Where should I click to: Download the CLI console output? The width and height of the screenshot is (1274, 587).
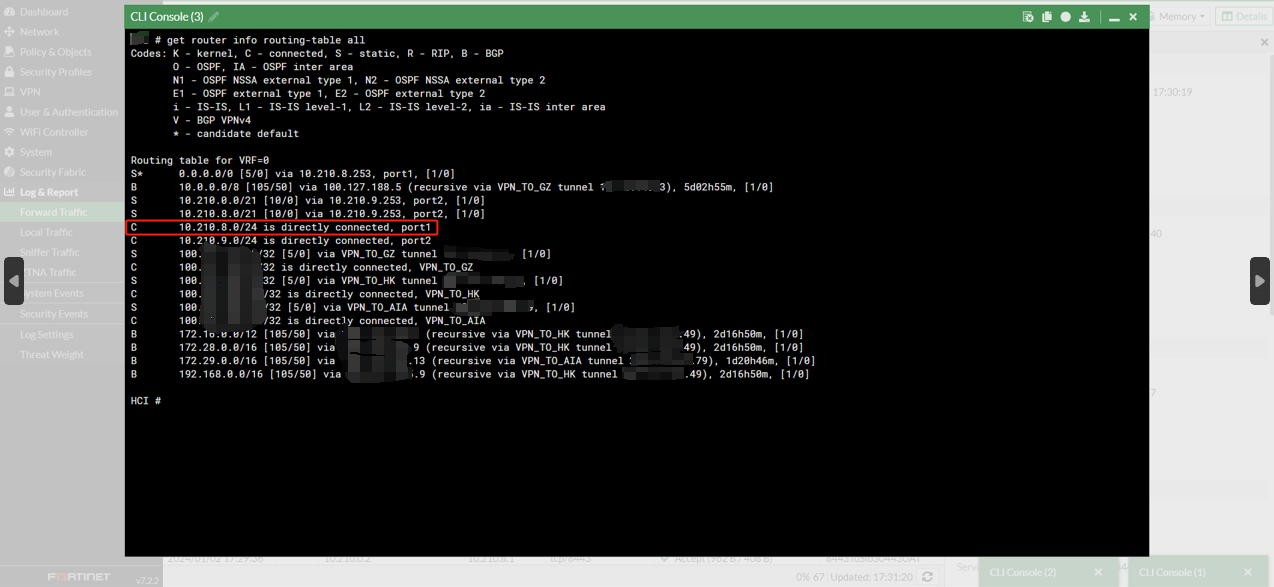click(1084, 17)
